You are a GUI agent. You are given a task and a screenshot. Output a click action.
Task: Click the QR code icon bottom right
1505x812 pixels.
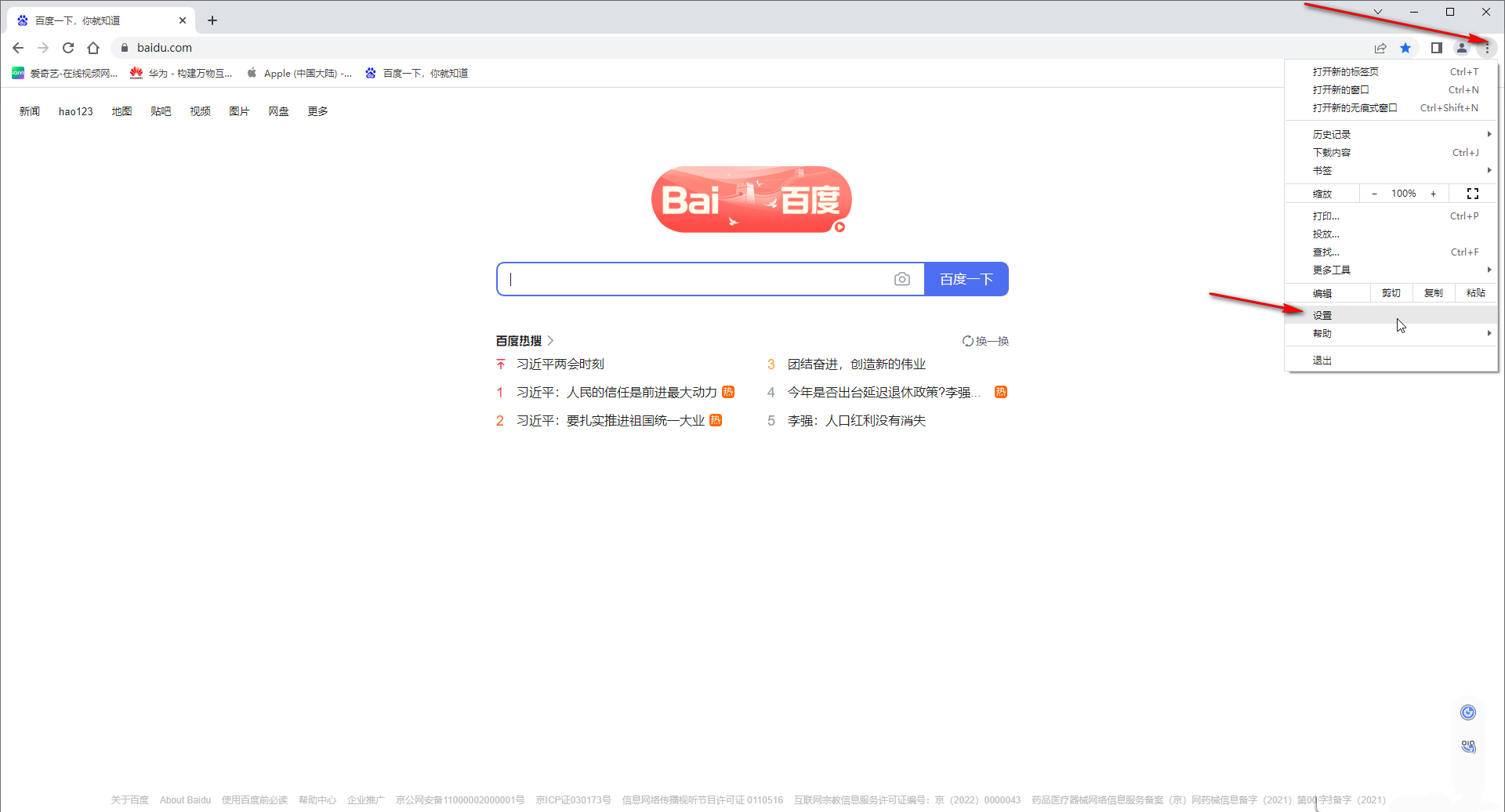[1468, 746]
